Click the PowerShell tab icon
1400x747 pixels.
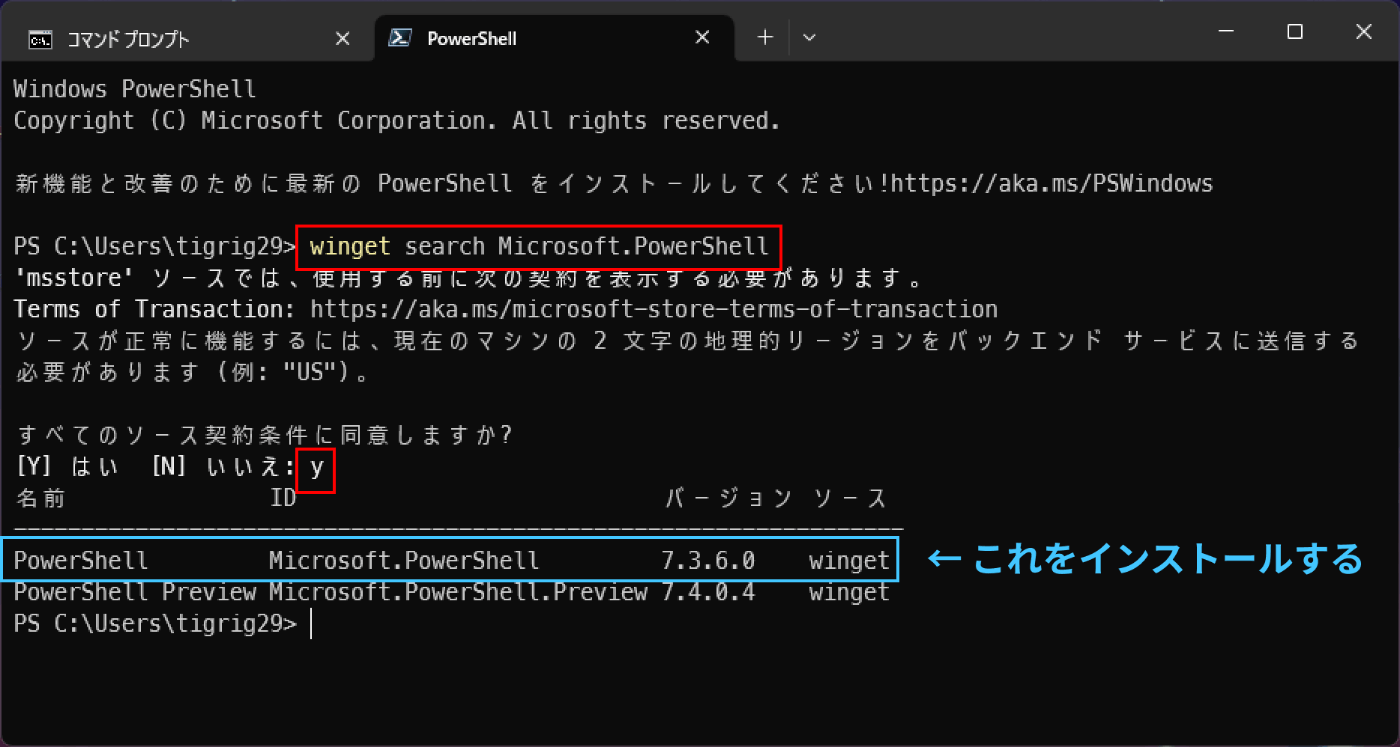click(400, 38)
